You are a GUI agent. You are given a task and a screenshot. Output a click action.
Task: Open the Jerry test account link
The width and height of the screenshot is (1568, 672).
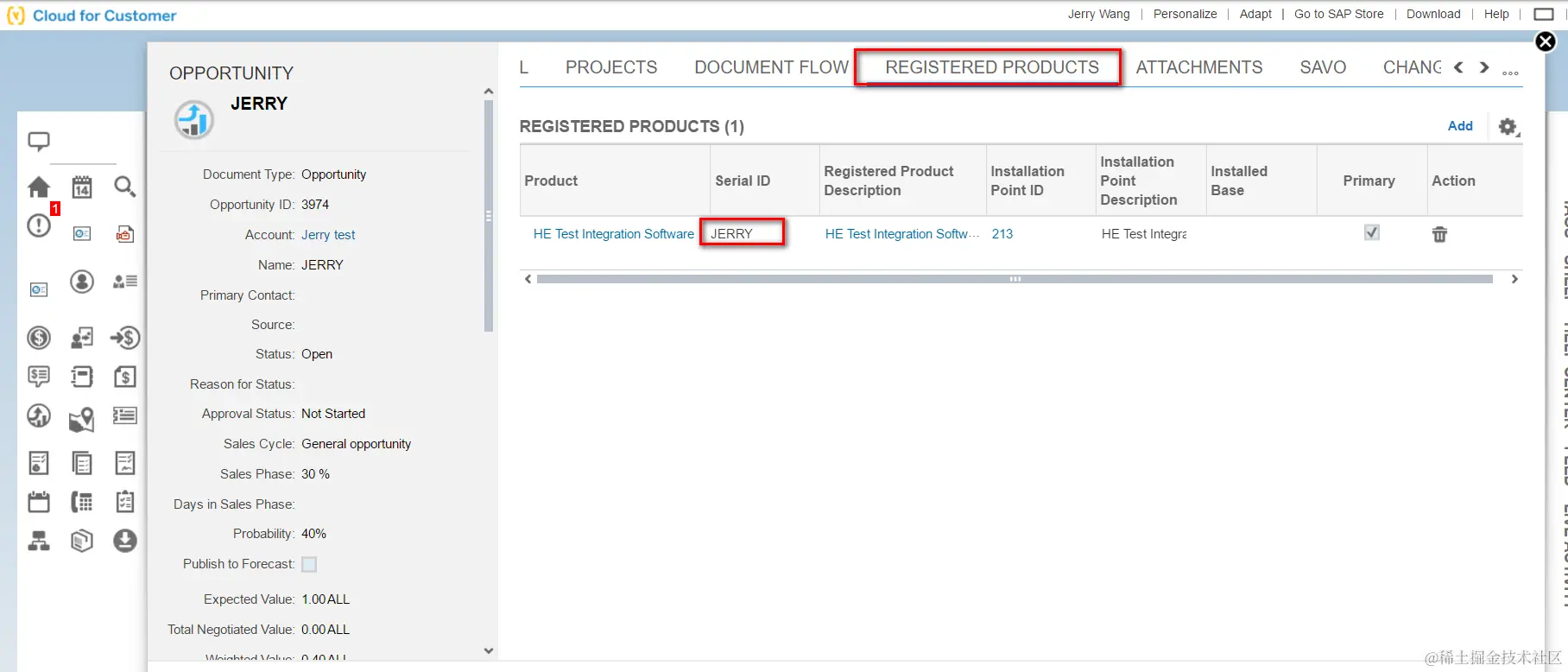point(328,235)
